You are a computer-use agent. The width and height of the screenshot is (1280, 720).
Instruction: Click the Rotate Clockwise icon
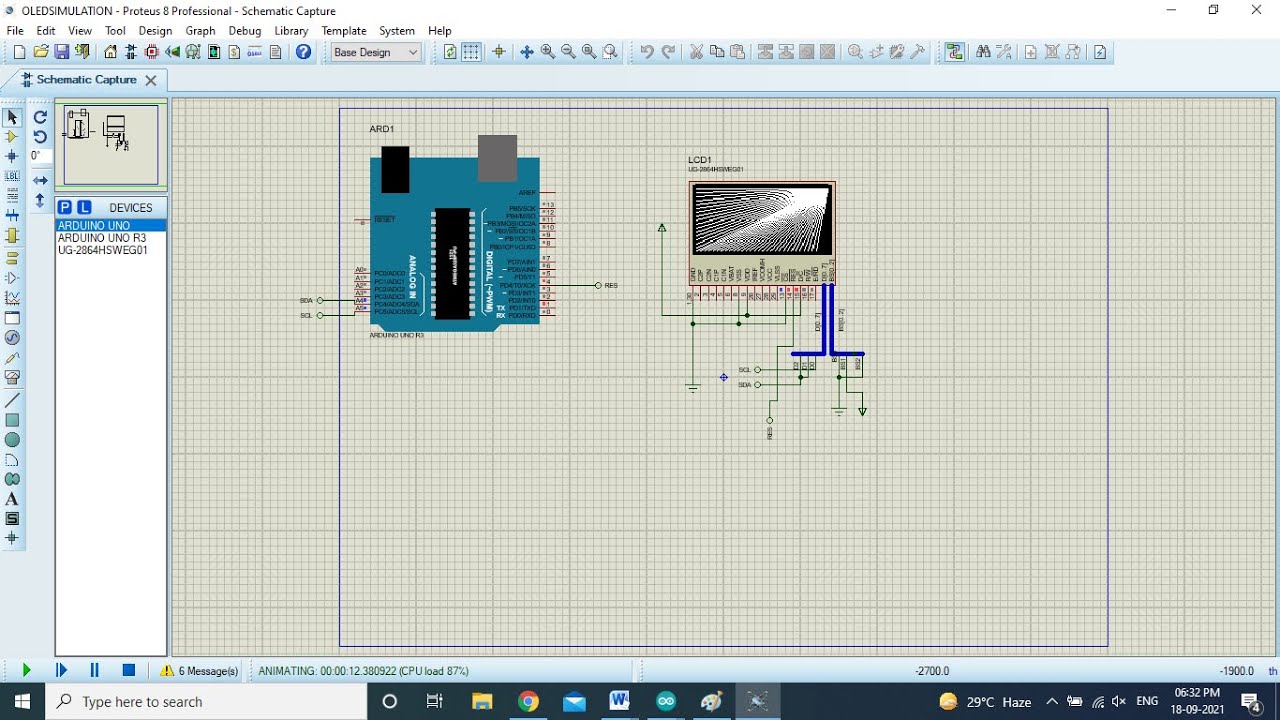40,117
